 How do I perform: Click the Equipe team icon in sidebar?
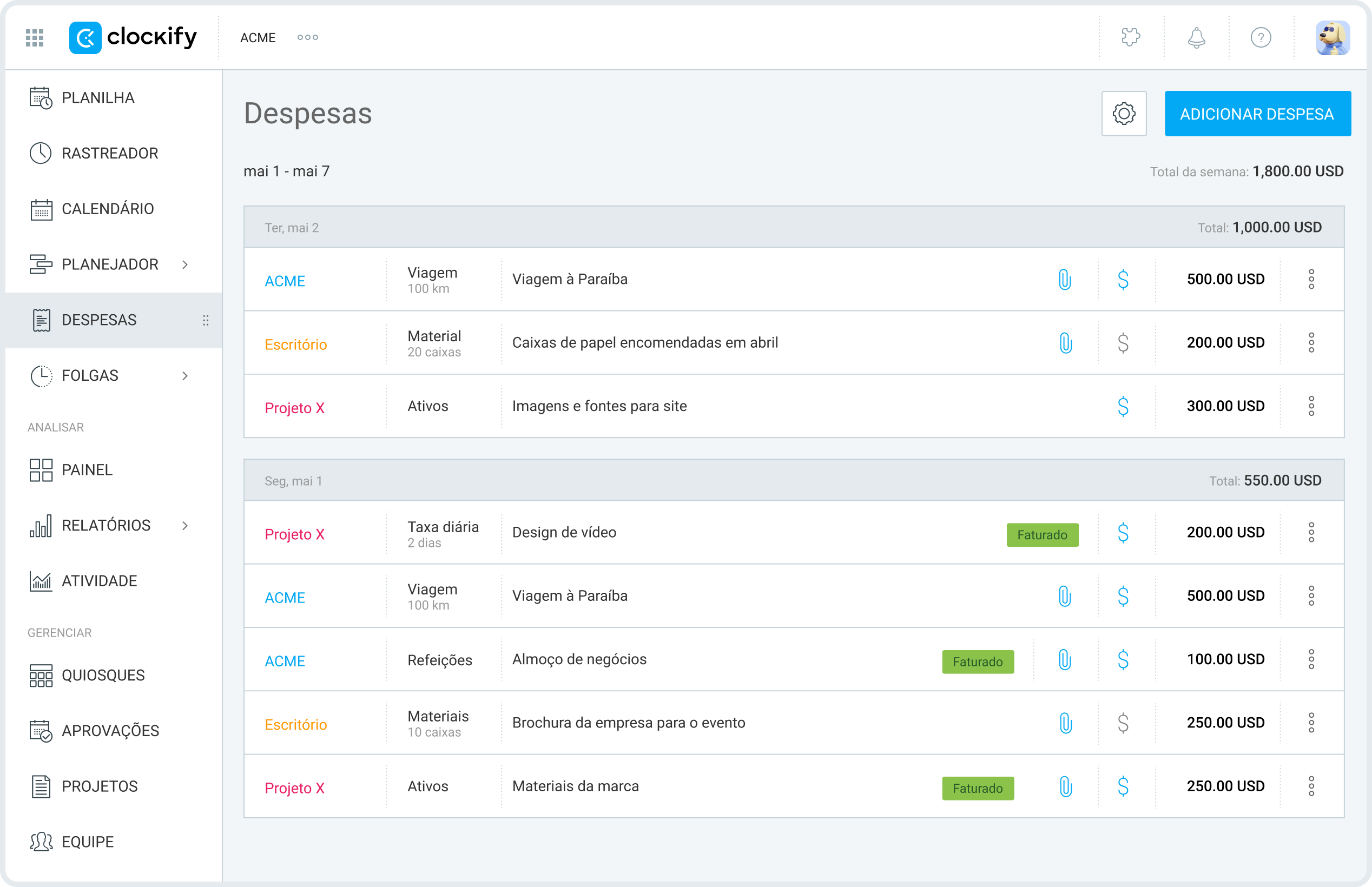tap(41, 842)
